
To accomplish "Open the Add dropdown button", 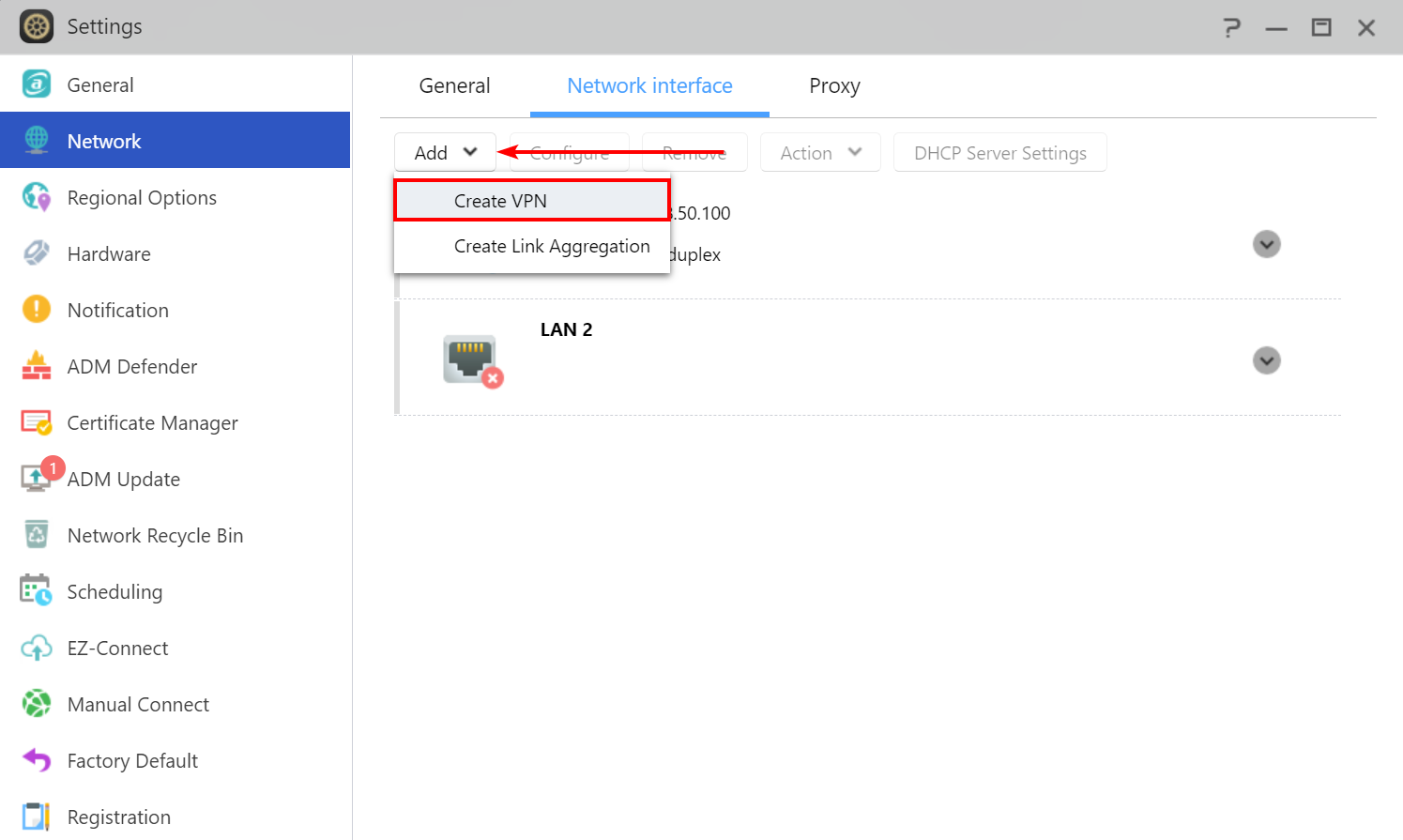I will coord(445,153).
